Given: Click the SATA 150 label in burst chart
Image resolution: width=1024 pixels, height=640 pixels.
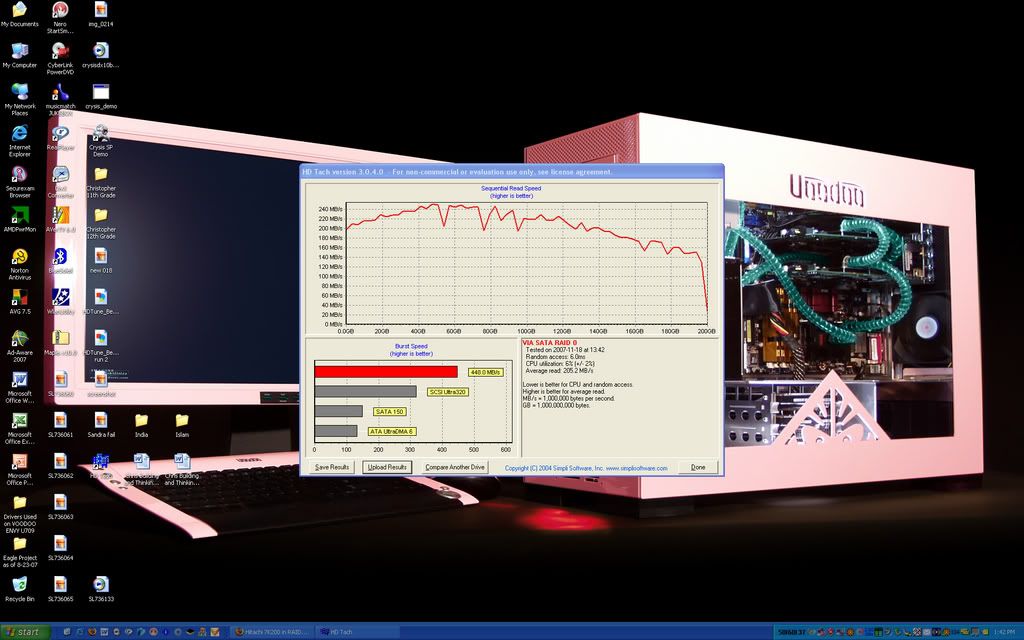Looking at the screenshot, I should coord(390,411).
